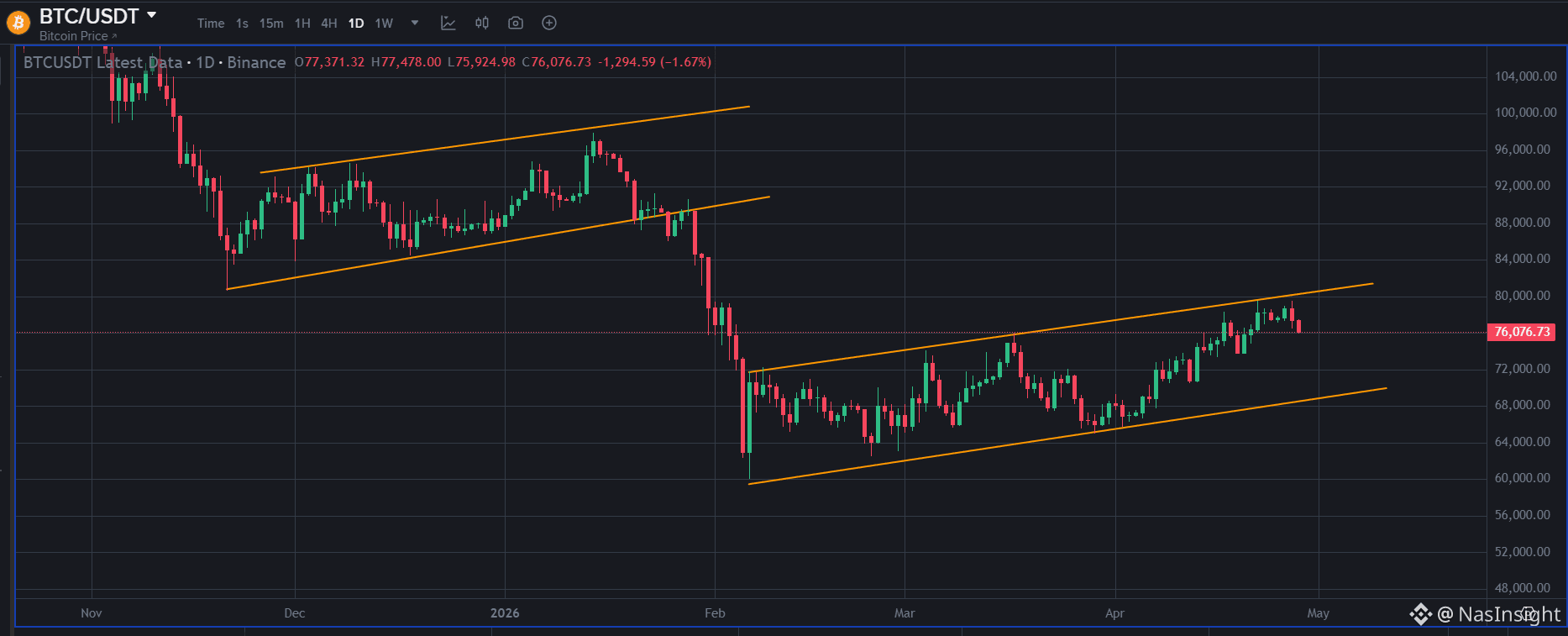
Task: Expand the more time intervals dropdown arrow
Action: coord(415,24)
